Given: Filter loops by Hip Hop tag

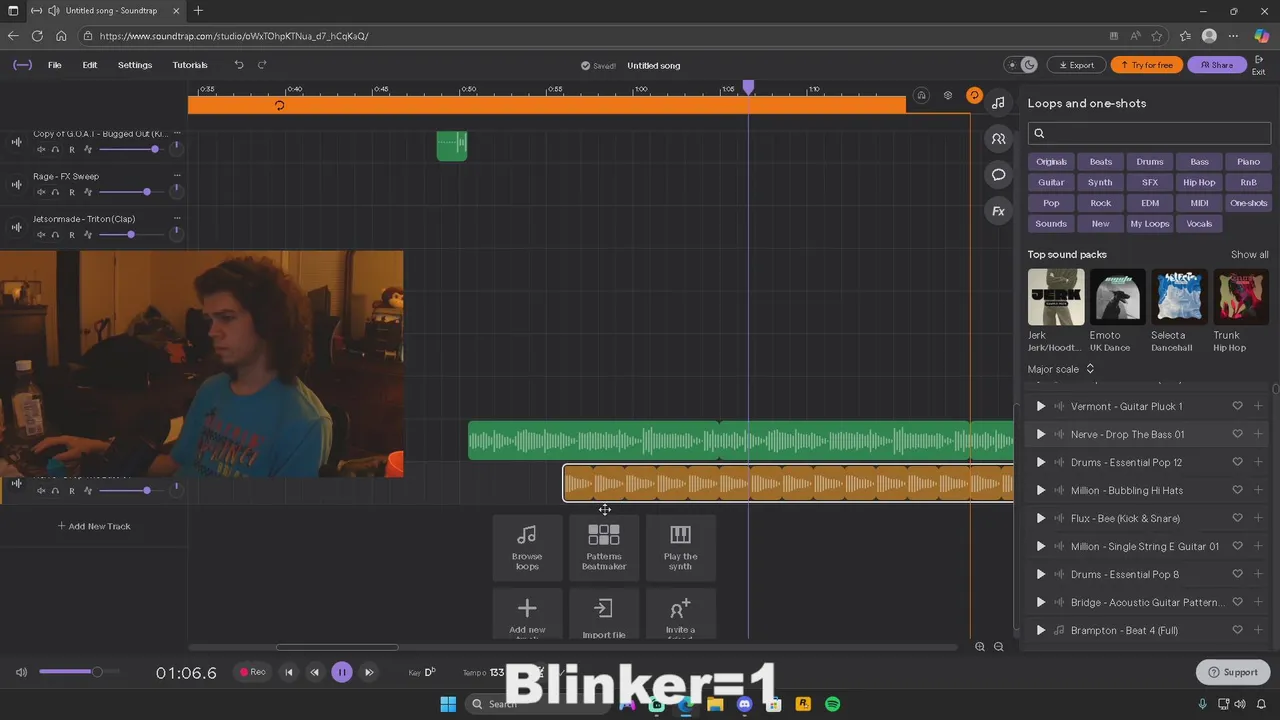Looking at the screenshot, I should pos(1199,183).
